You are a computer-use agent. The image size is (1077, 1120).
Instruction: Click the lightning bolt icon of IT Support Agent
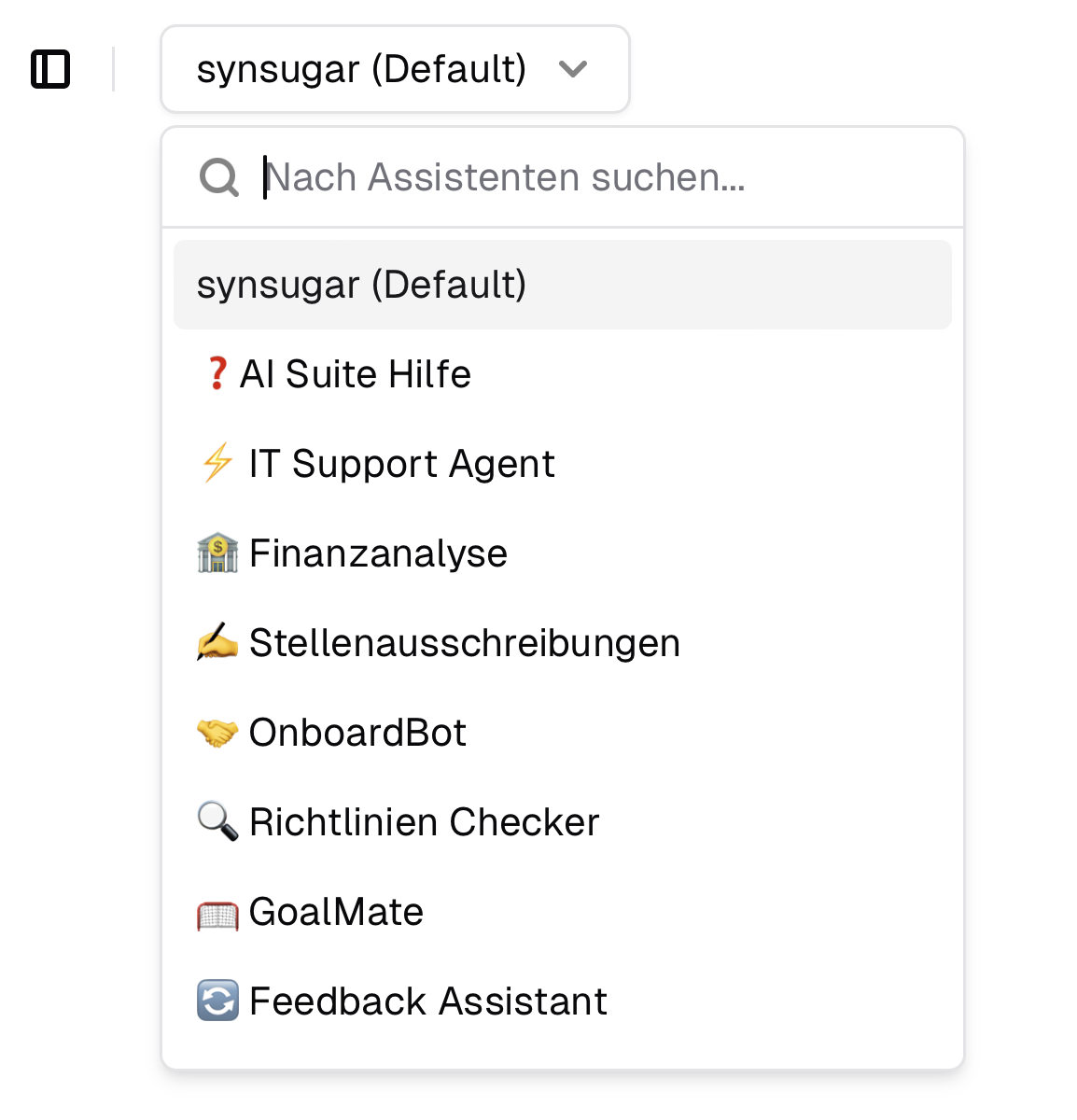(x=216, y=463)
